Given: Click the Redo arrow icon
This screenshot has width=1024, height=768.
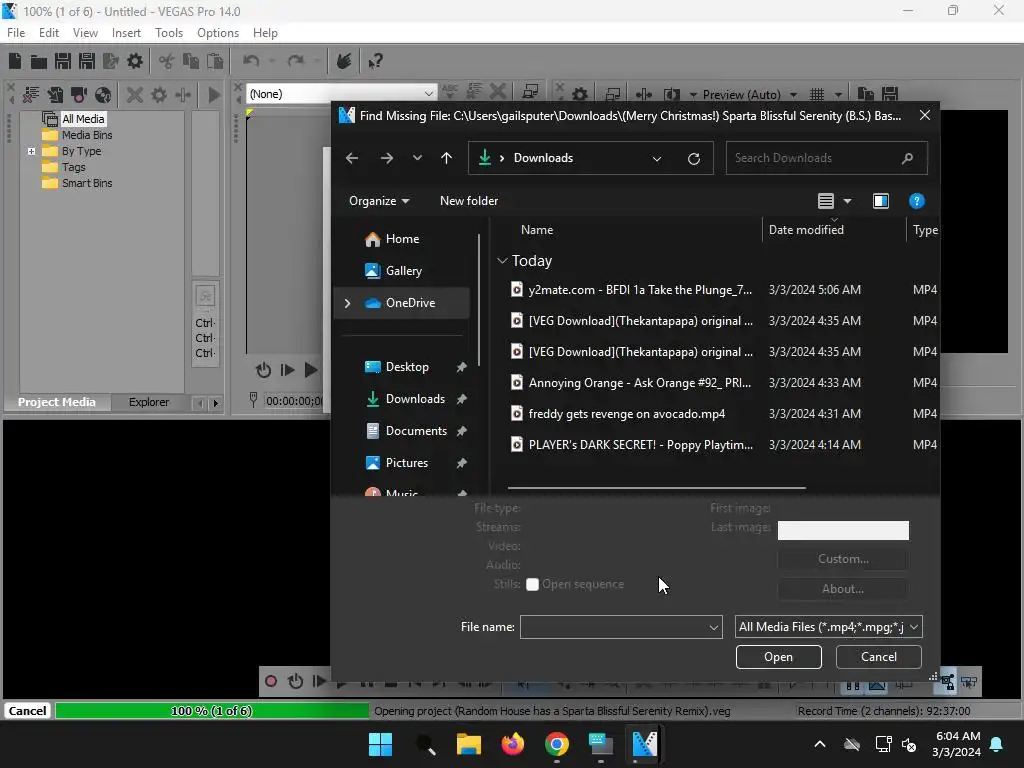Looking at the screenshot, I should [296, 61].
